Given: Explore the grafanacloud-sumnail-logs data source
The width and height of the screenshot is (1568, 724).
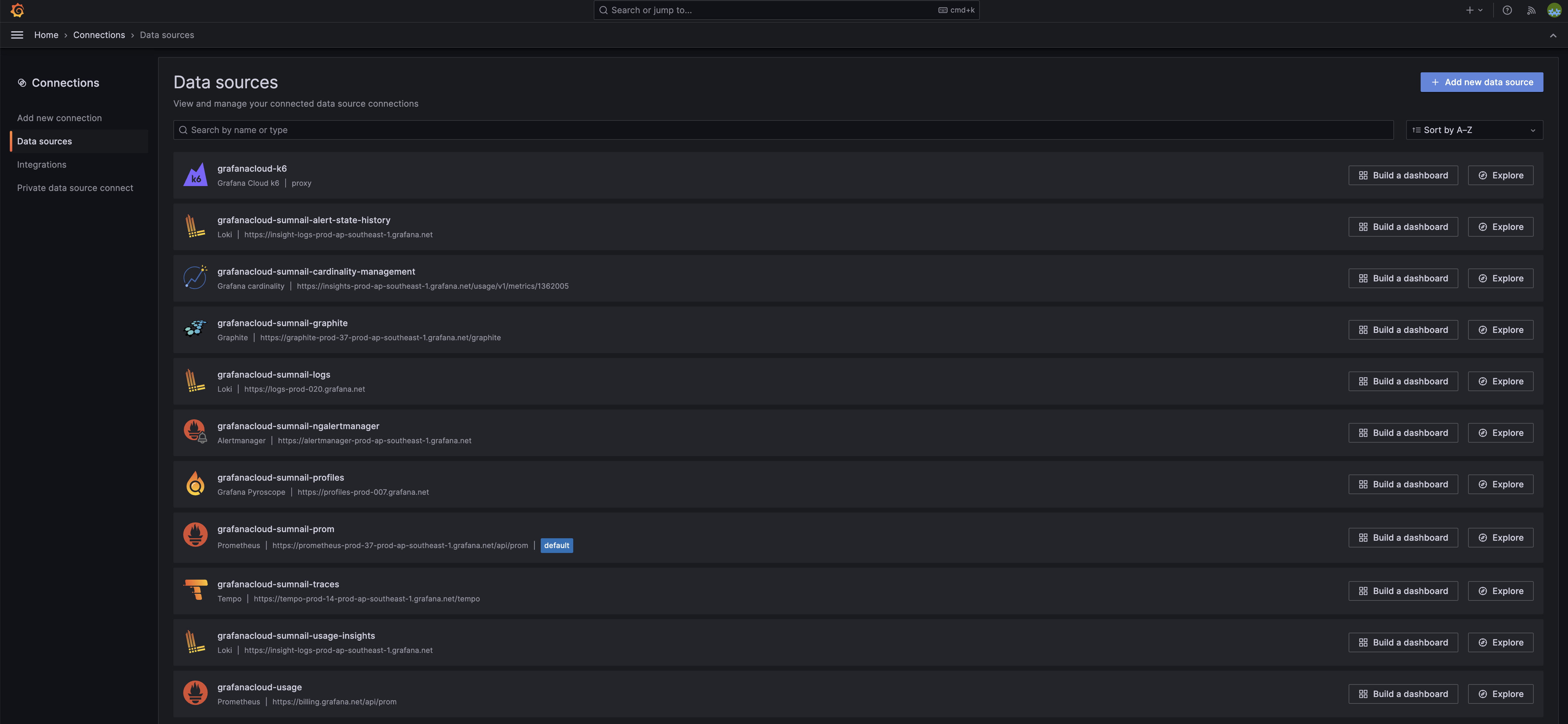Looking at the screenshot, I should click(x=1500, y=381).
